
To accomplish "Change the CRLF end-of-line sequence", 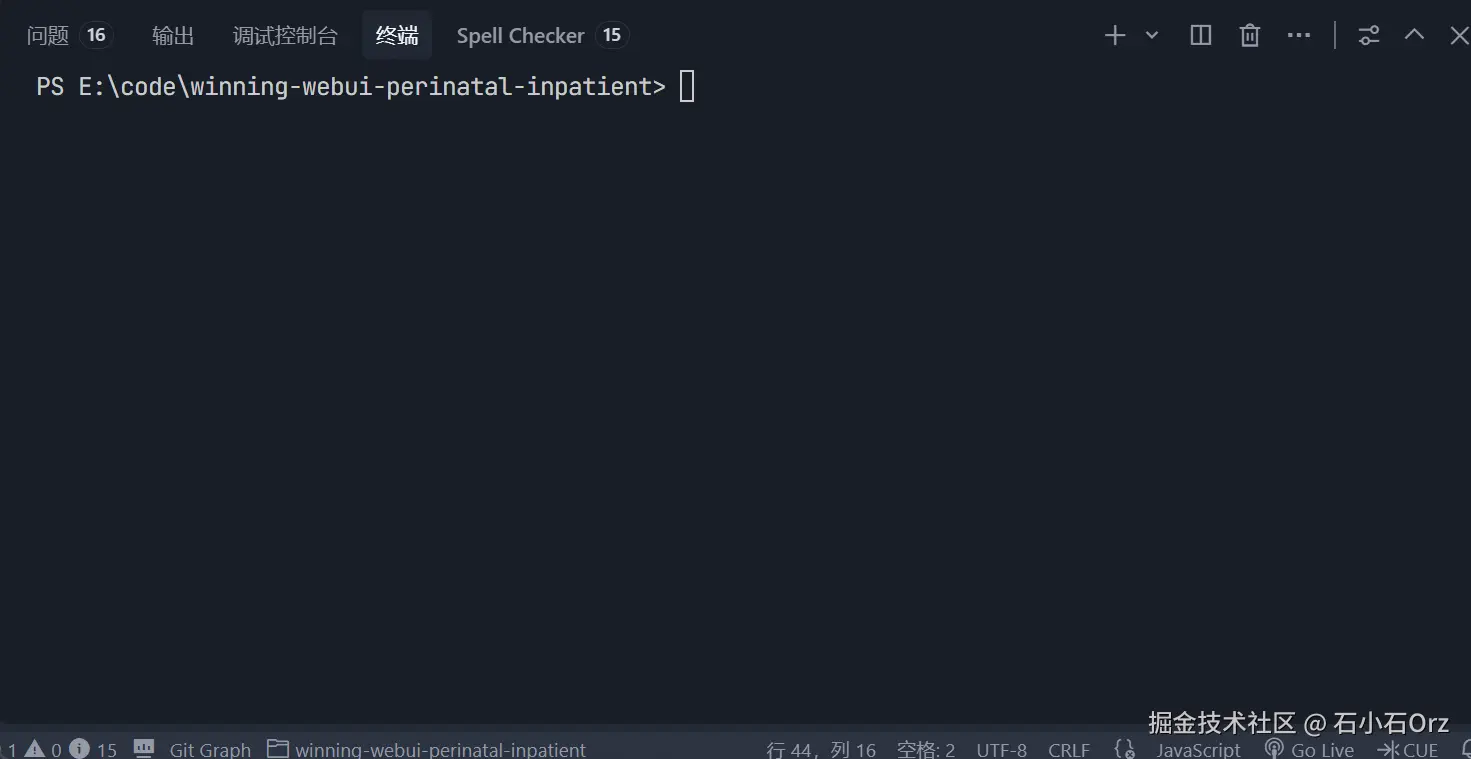I will tap(1069, 749).
